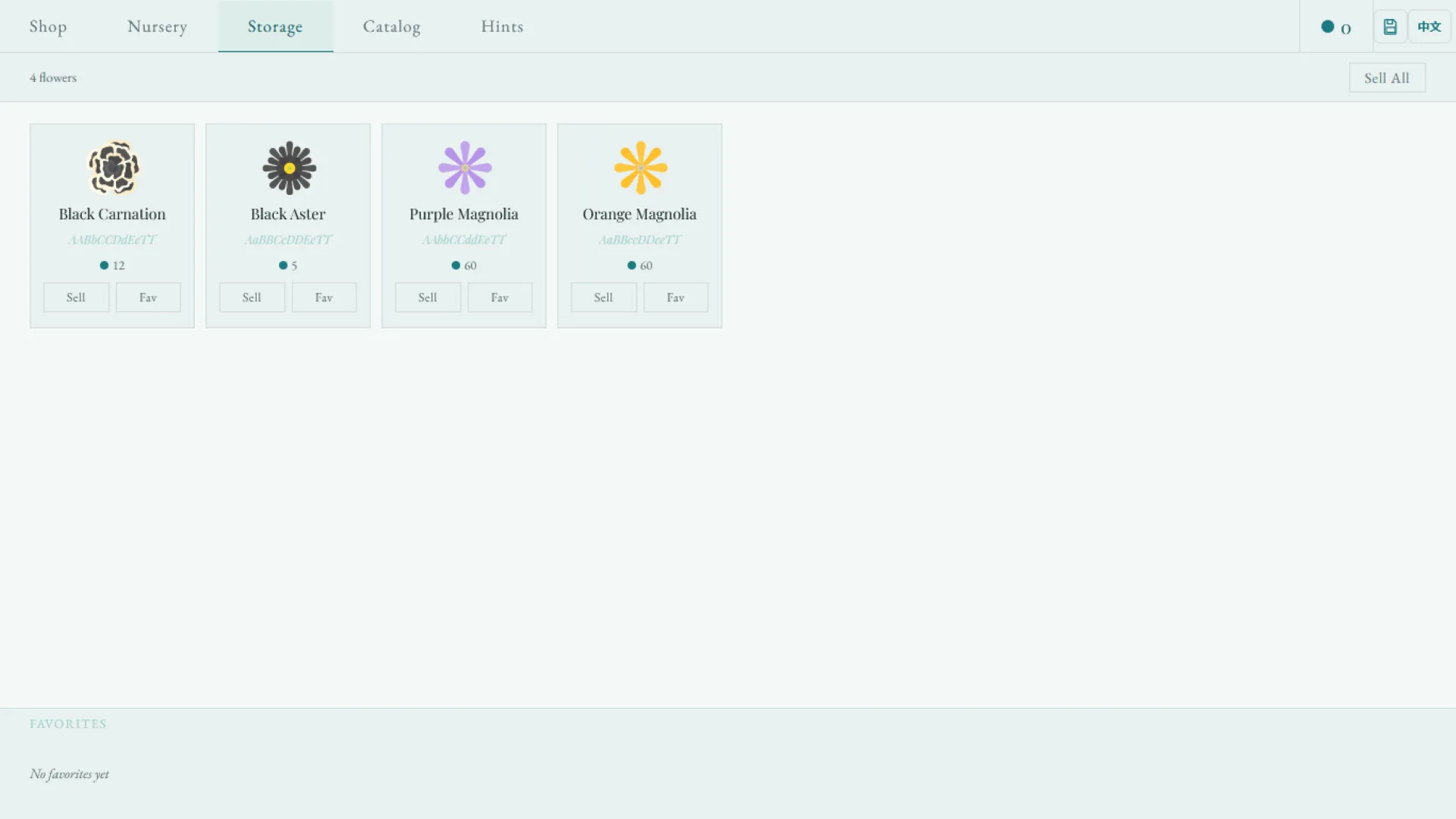Sell the Black Aster
The width and height of the screenshot is (1456, 819).
pyautogui.click(x=252, y=297)
